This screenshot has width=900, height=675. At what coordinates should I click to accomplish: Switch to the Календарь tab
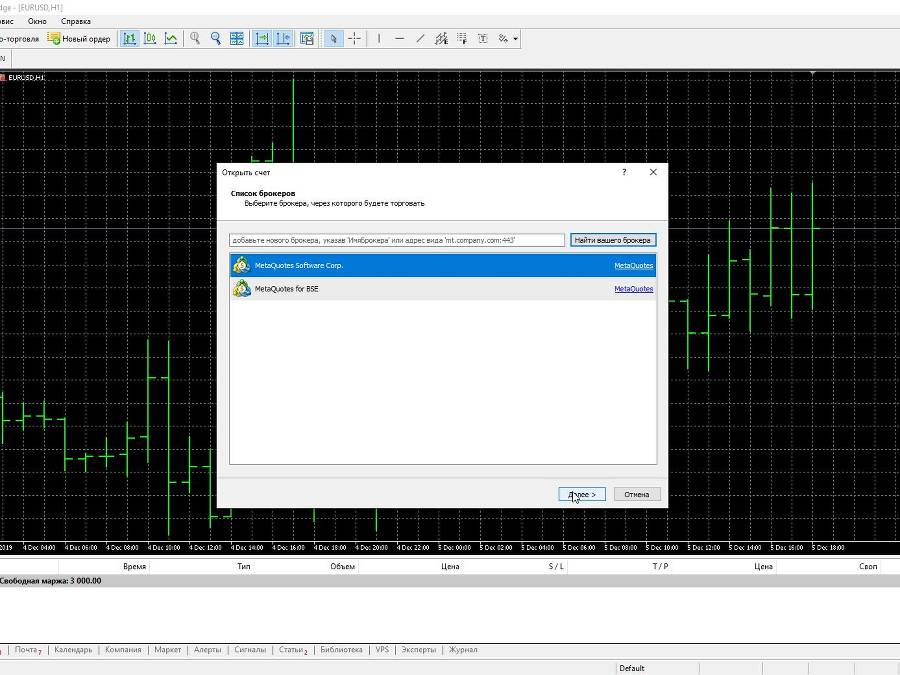73,650
